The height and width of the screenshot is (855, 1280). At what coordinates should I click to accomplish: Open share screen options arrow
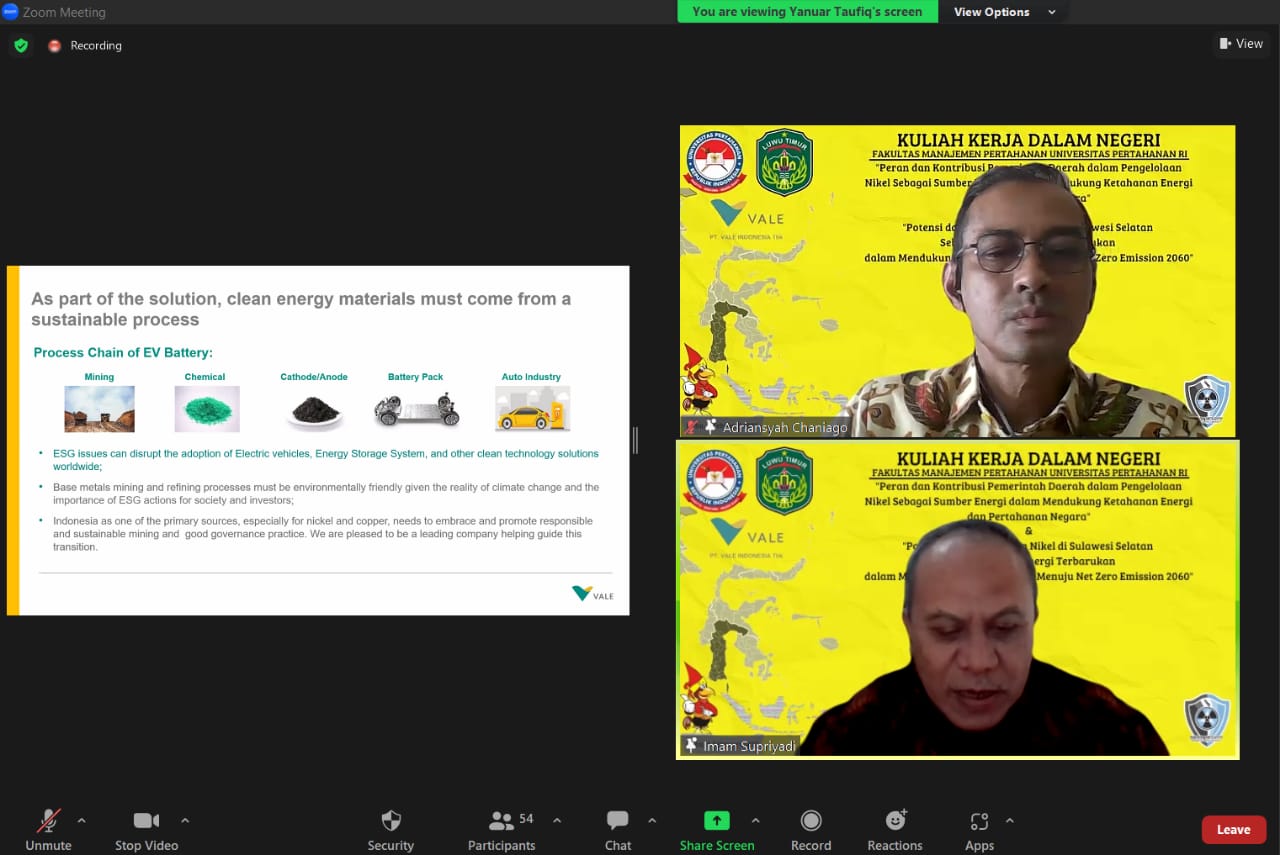pyautogui.click(x=756, y=821)
